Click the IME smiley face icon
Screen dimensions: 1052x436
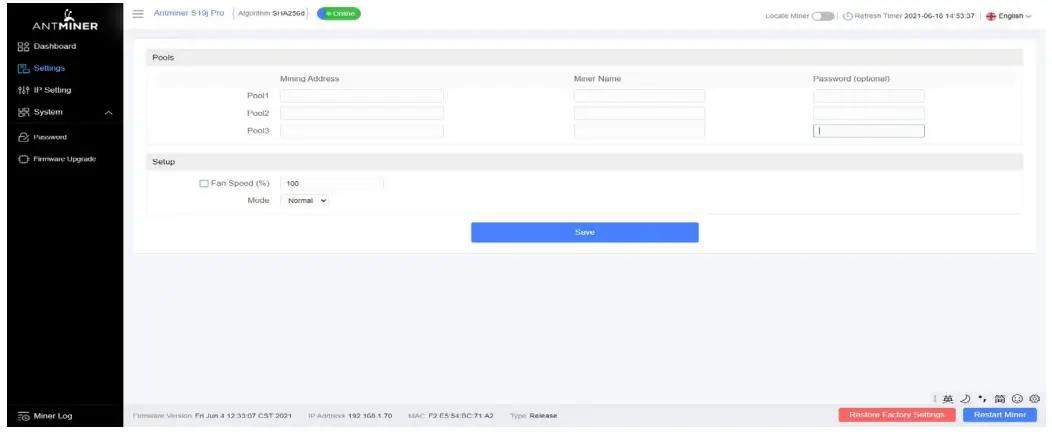1017,398
